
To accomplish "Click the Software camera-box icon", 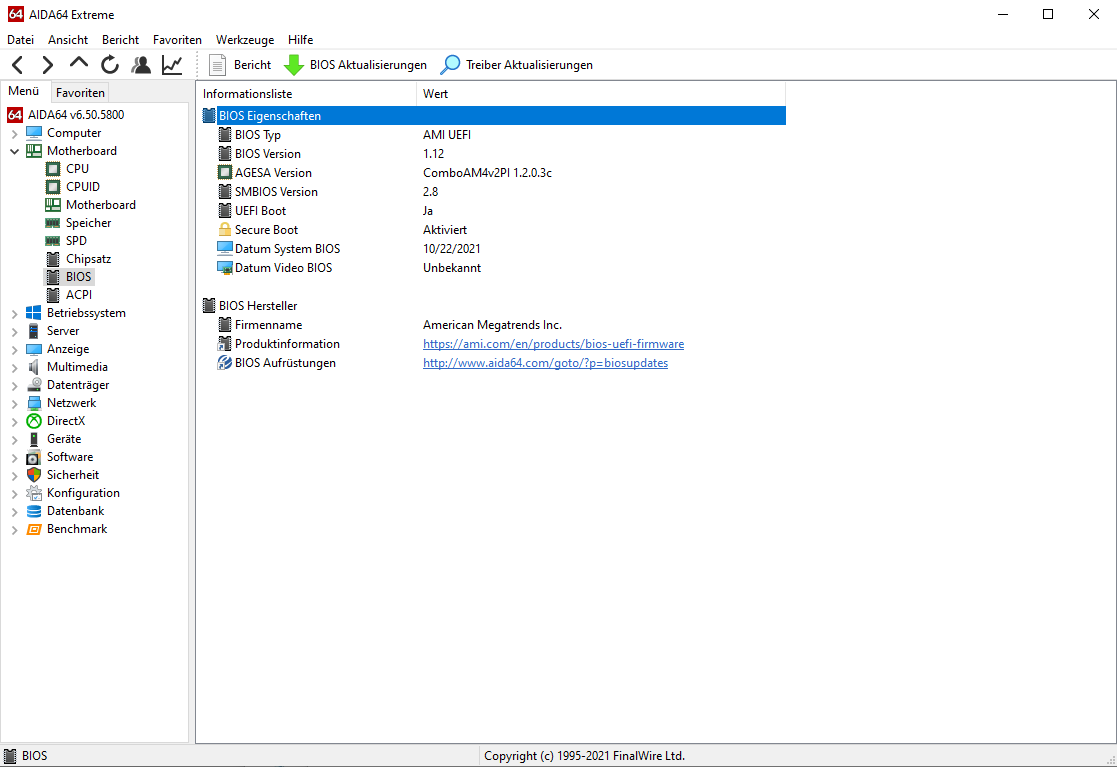I will (x=33, y=456).
